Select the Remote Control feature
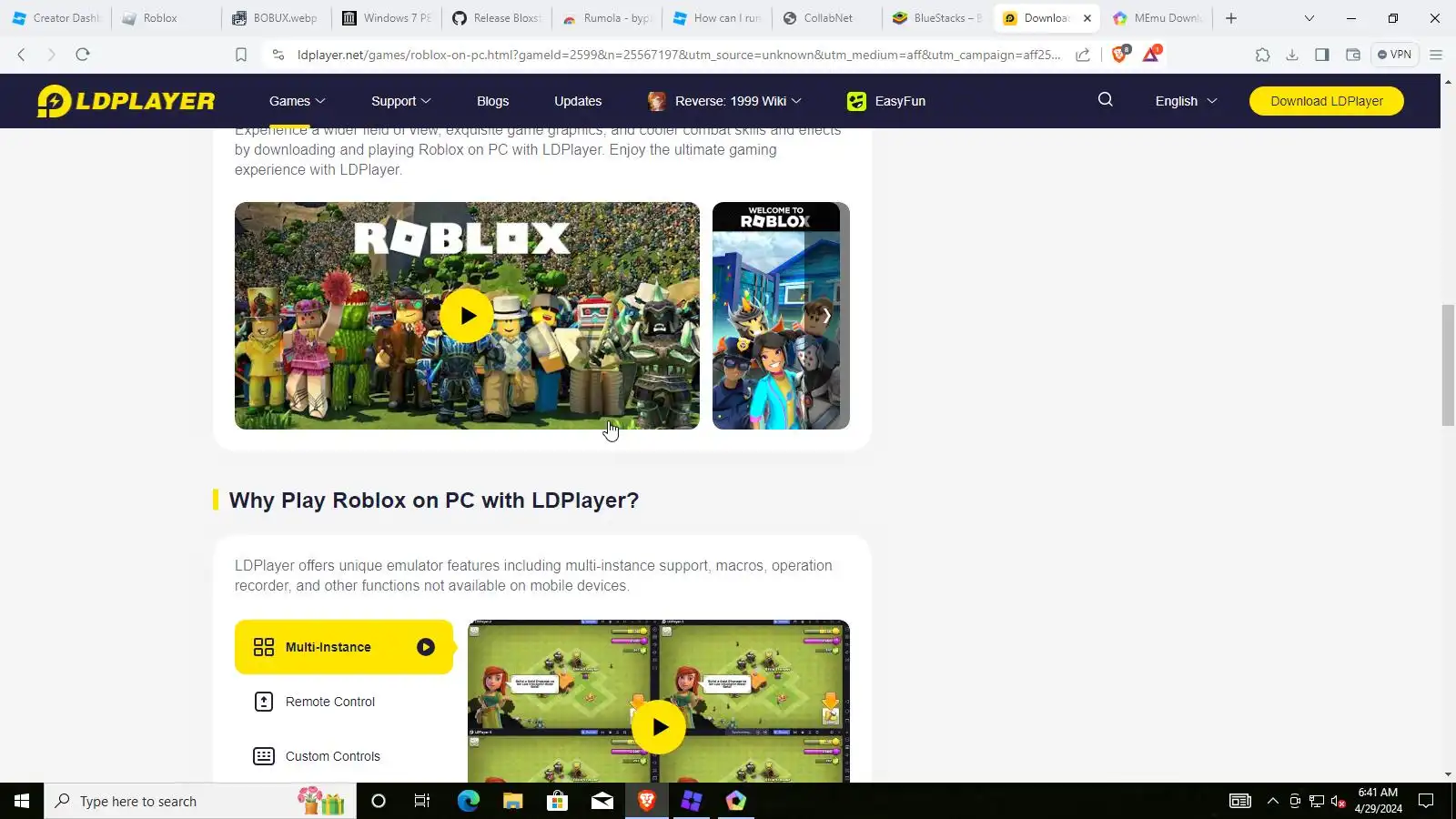Image resolution: width=1456 pixels, height=819 pixels. point(344,702)
